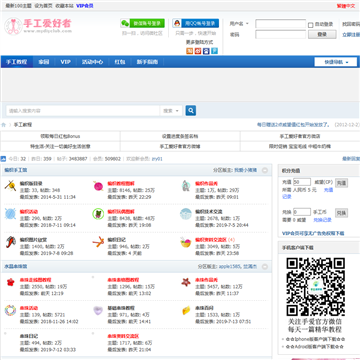Click the red flower bead forum icon
Viewport: 360px width, 360px height.
click(x=10, y=282)
